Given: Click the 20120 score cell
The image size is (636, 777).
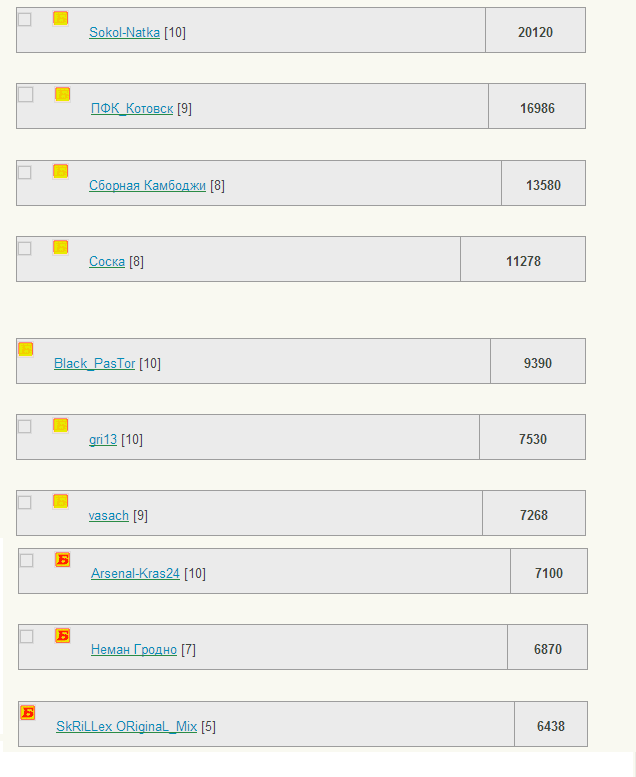Looking at the screenshot, I should click(535, 30).
